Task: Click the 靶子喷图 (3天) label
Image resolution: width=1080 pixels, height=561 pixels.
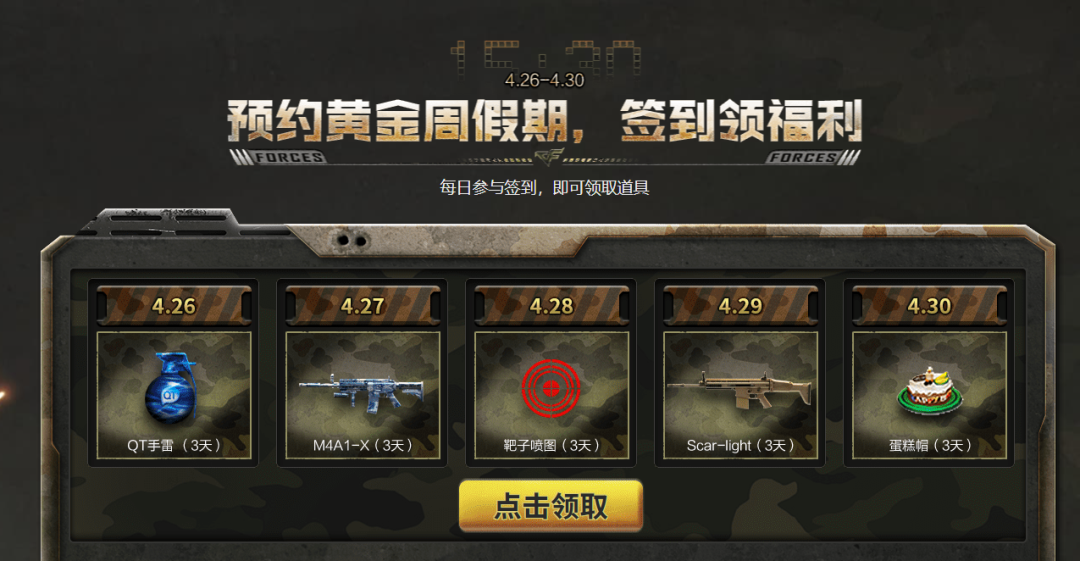Action: pyautogui.click(x=551, y=445)
